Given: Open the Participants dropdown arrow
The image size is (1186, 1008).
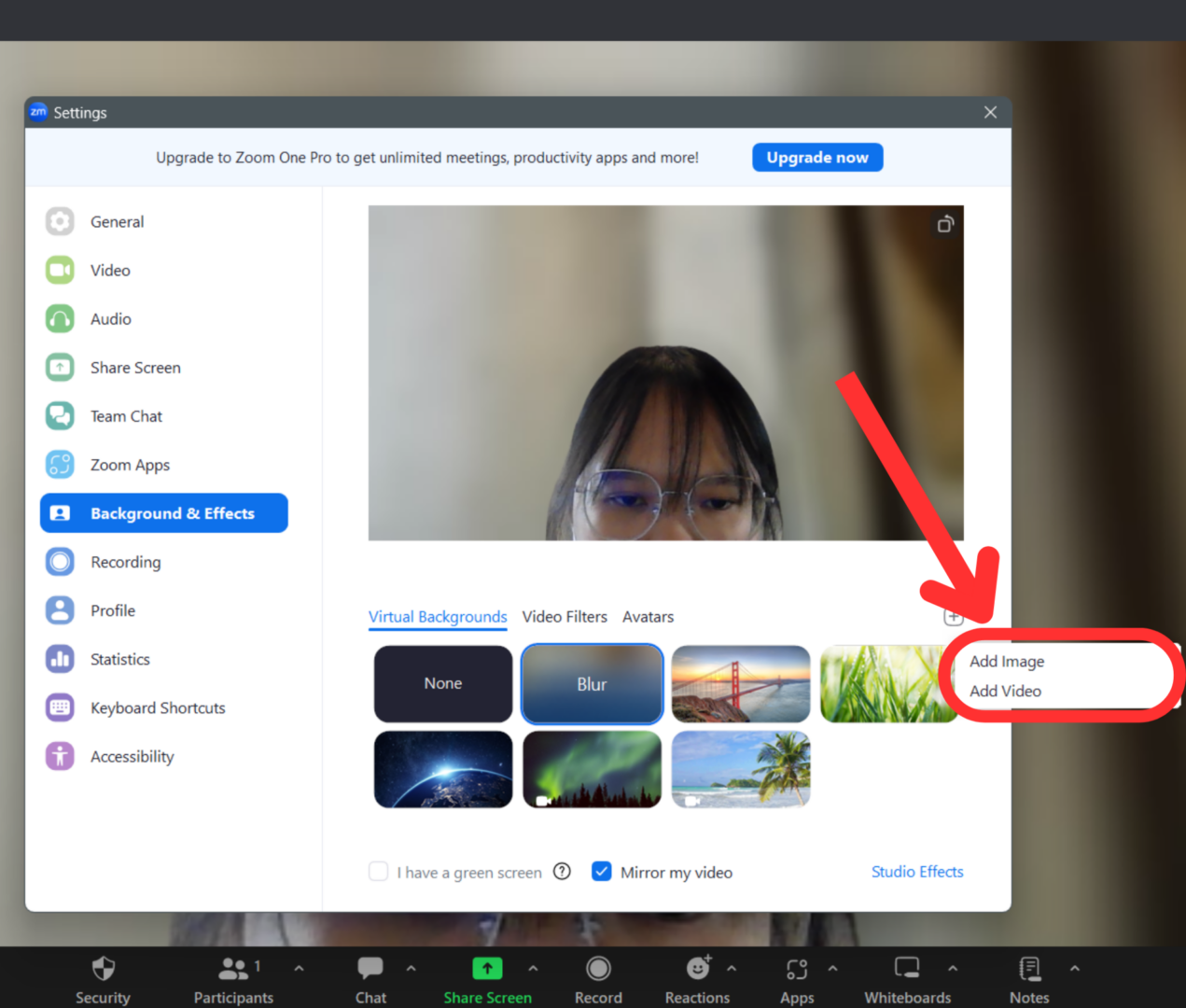Looking at the screenshot, I should pyautogui.click(x=299, y=967).
